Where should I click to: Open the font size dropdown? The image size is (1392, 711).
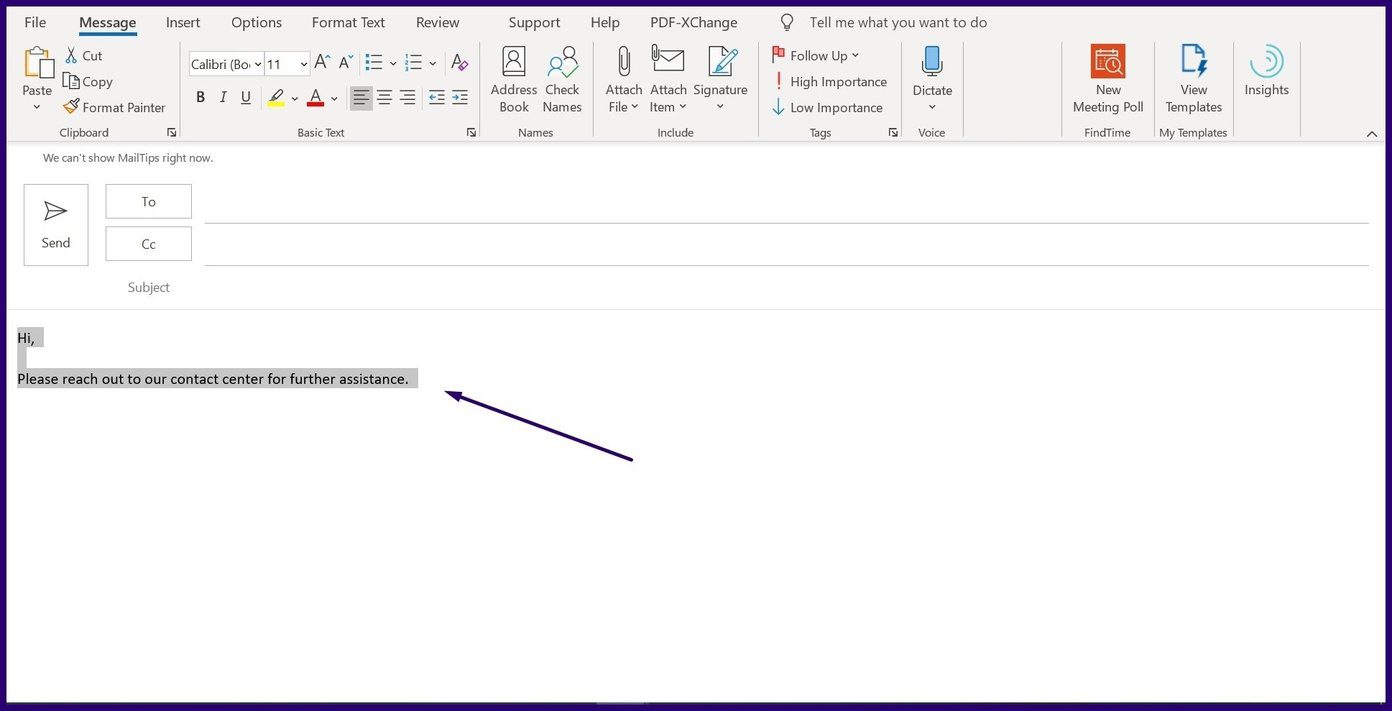pos(303,64)
